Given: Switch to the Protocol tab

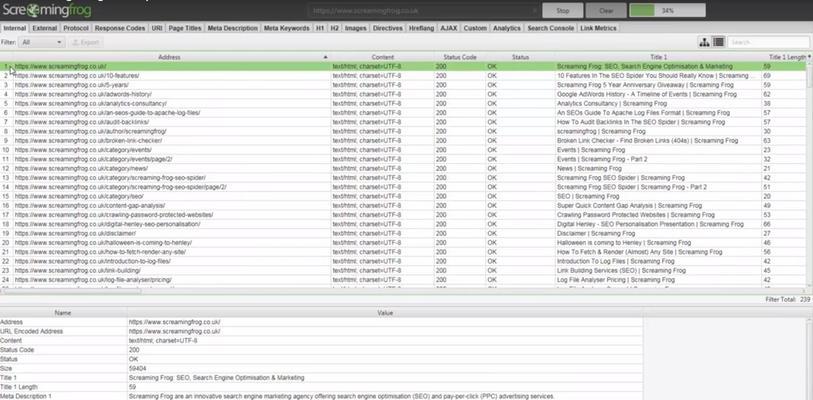Looking at the screenshot, I should tap(76, 29).
